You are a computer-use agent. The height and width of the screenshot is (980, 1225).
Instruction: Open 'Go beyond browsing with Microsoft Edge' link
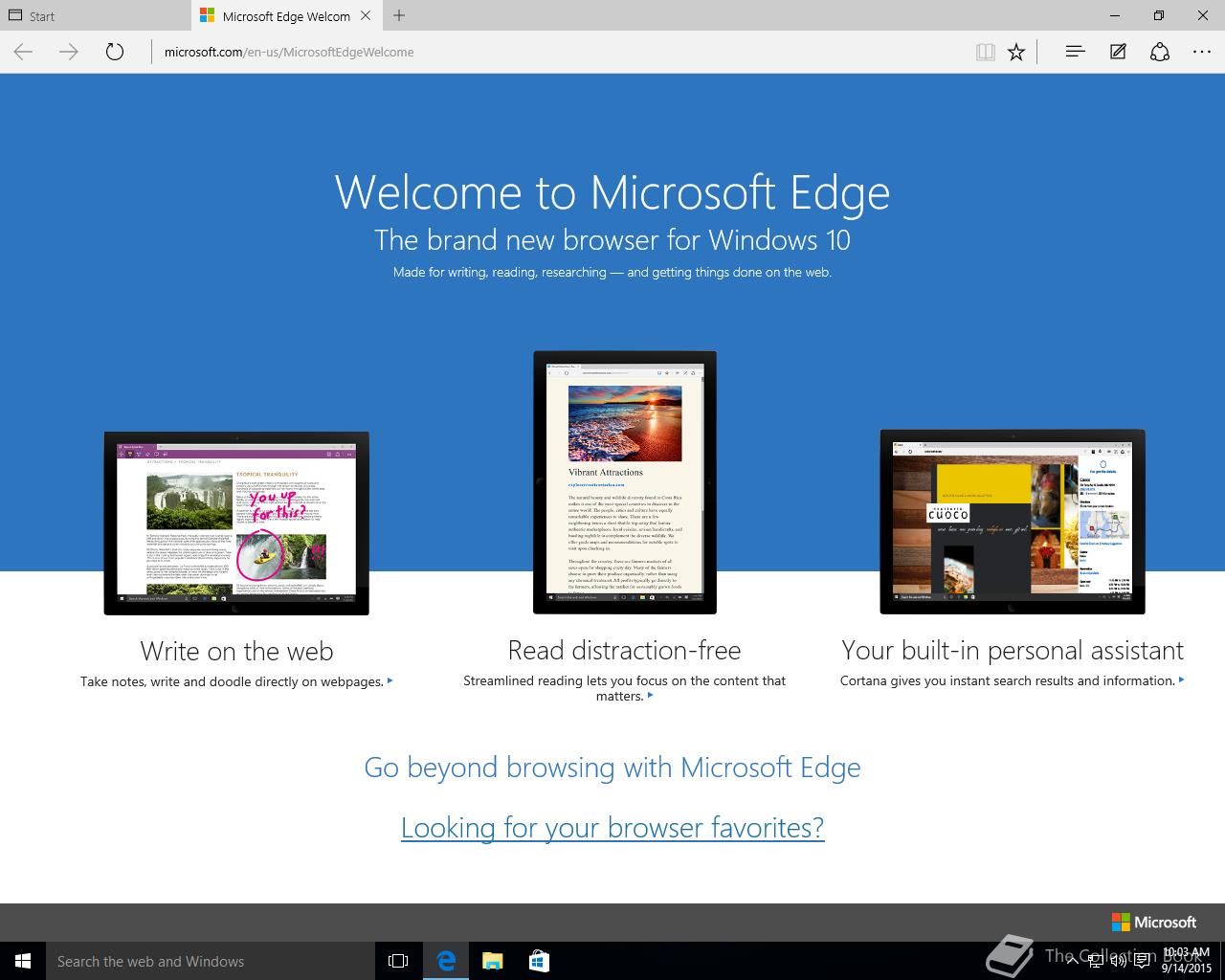612,767
